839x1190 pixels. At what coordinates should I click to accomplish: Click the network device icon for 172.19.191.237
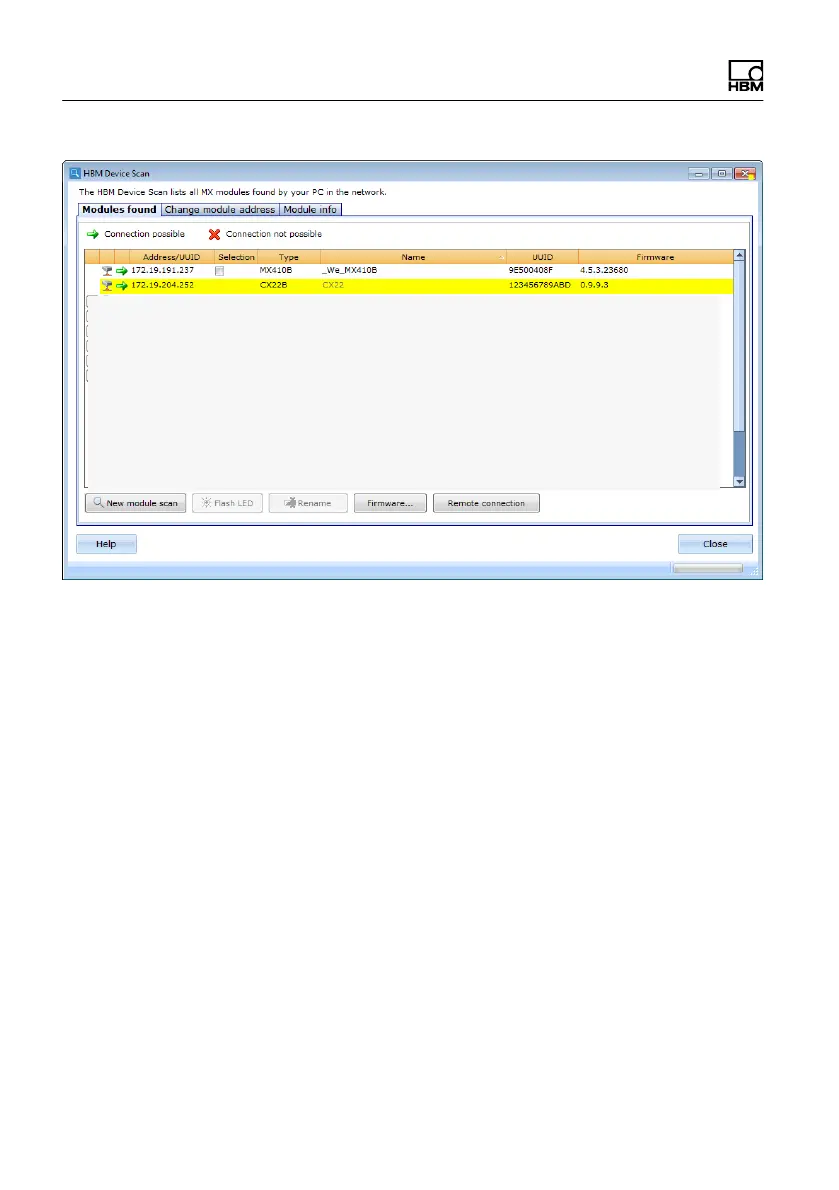(107, 271)
